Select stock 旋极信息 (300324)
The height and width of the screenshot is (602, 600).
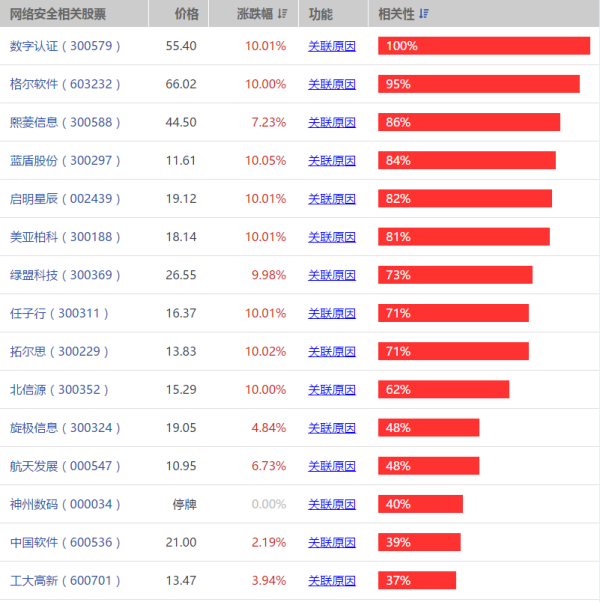(x=65, y=428)
